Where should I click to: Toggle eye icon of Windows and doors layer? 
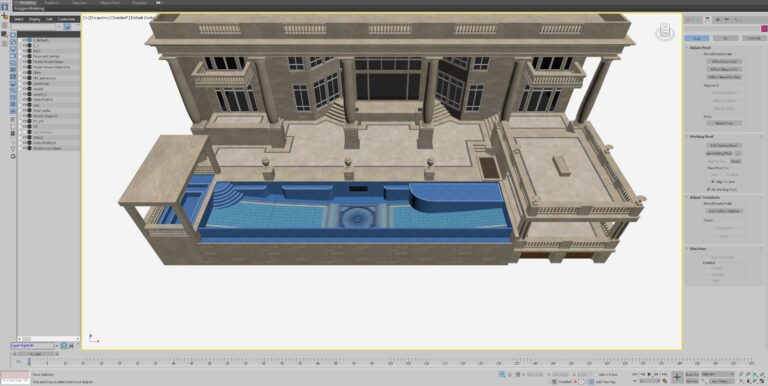pos(24,148)
